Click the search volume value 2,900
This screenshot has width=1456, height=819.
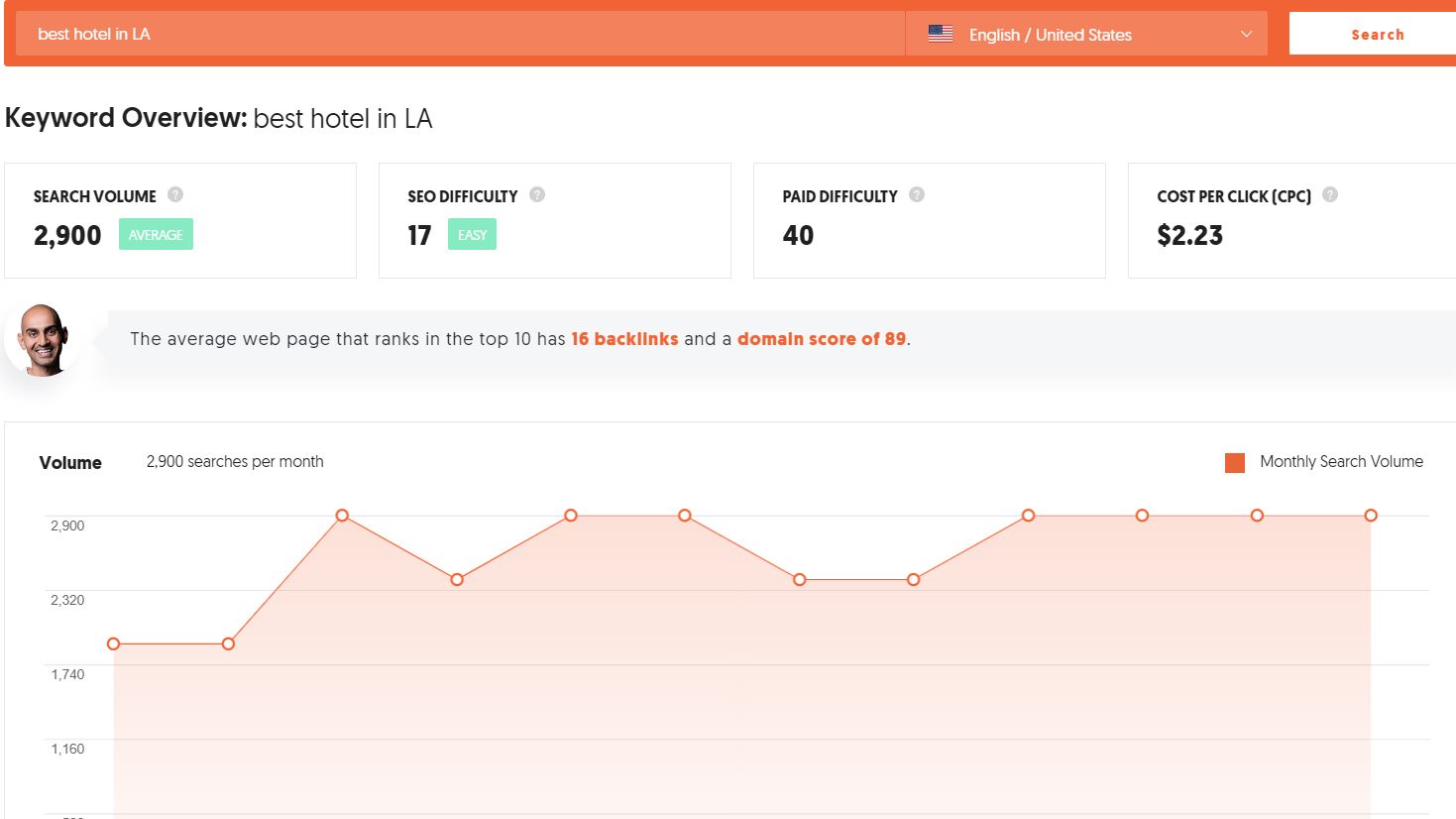click(67, 236)
